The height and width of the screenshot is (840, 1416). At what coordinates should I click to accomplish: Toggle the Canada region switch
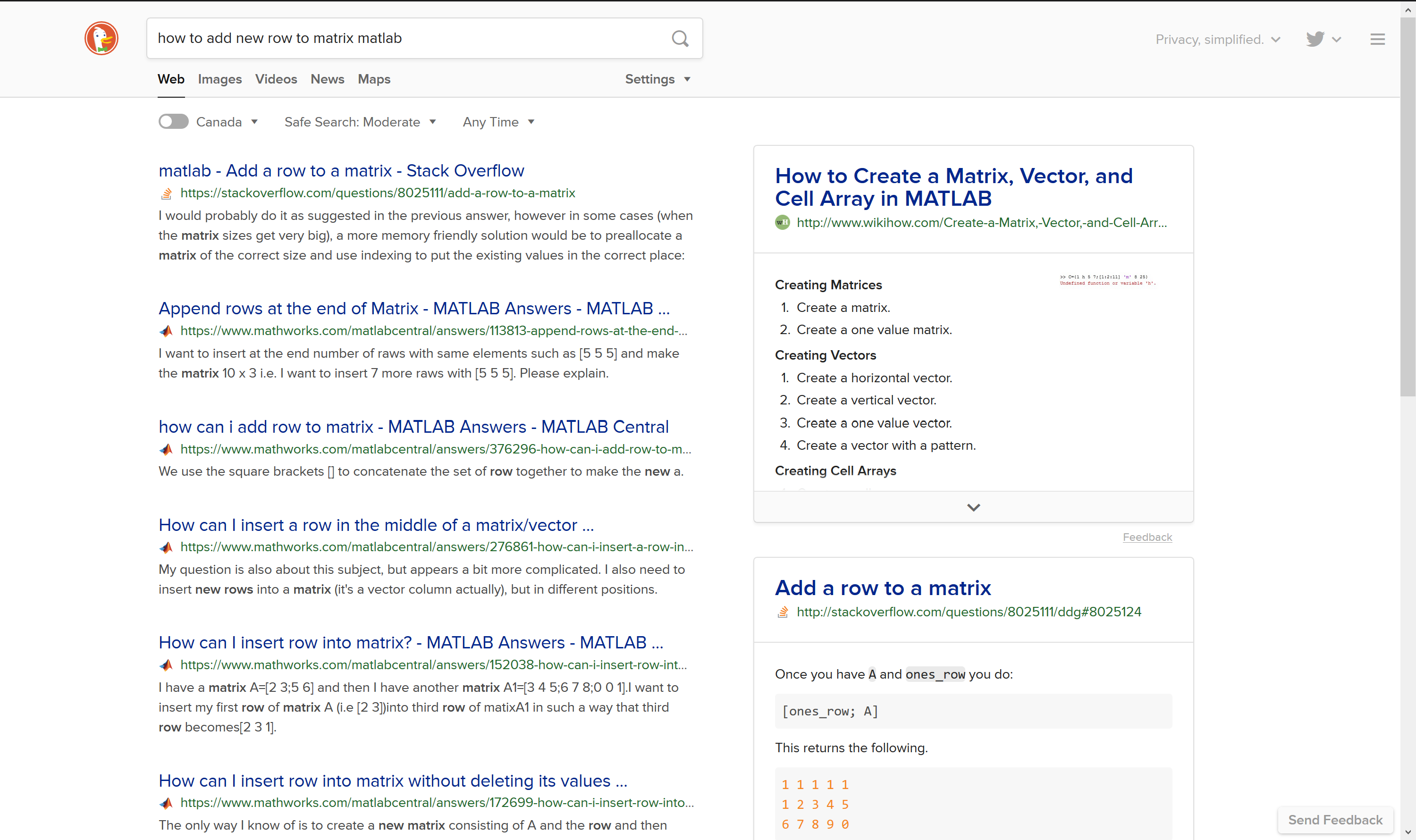click(x=173, y=121)
